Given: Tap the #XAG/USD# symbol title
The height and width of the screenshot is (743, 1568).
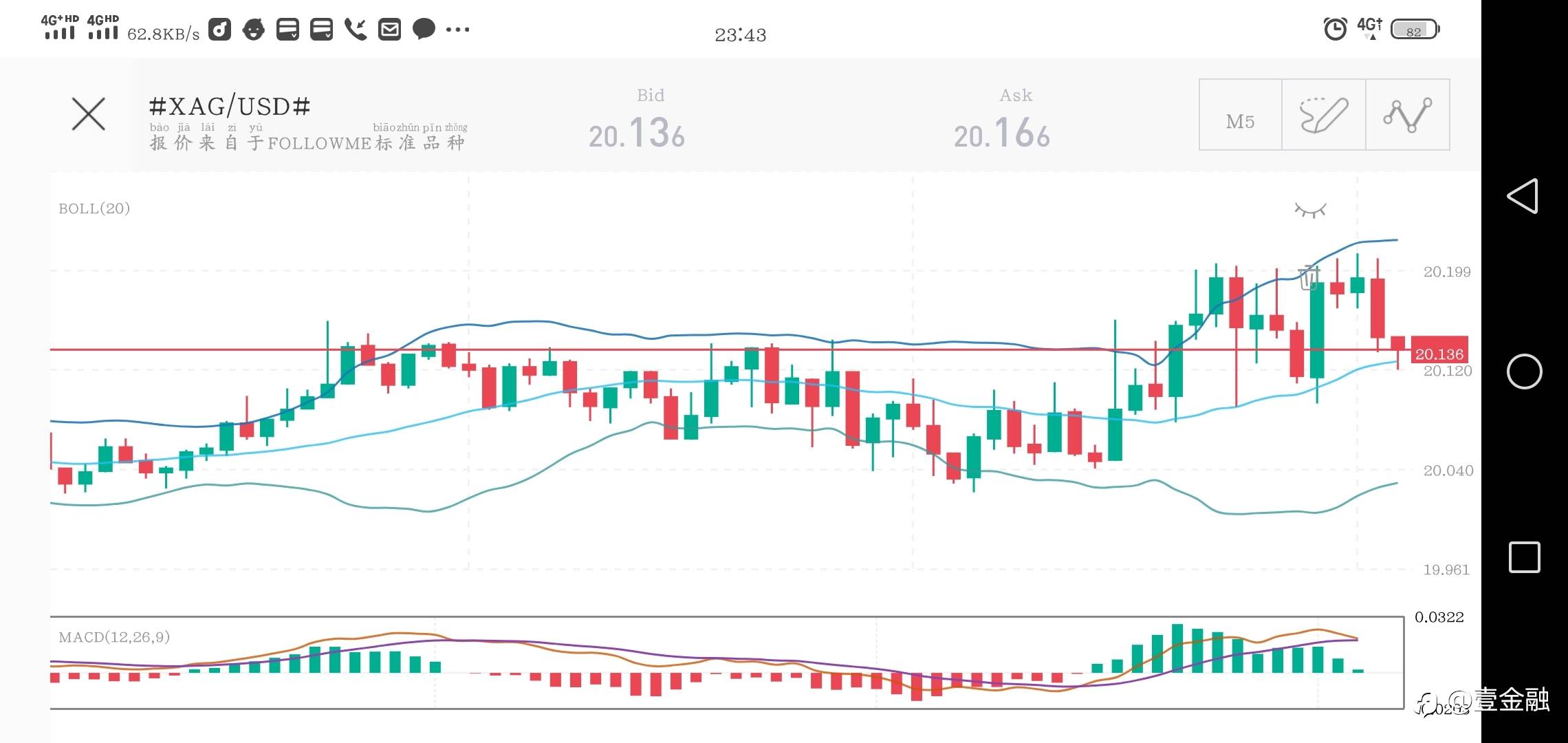Looking at the screenshot, I should click(x=230, y=107).
